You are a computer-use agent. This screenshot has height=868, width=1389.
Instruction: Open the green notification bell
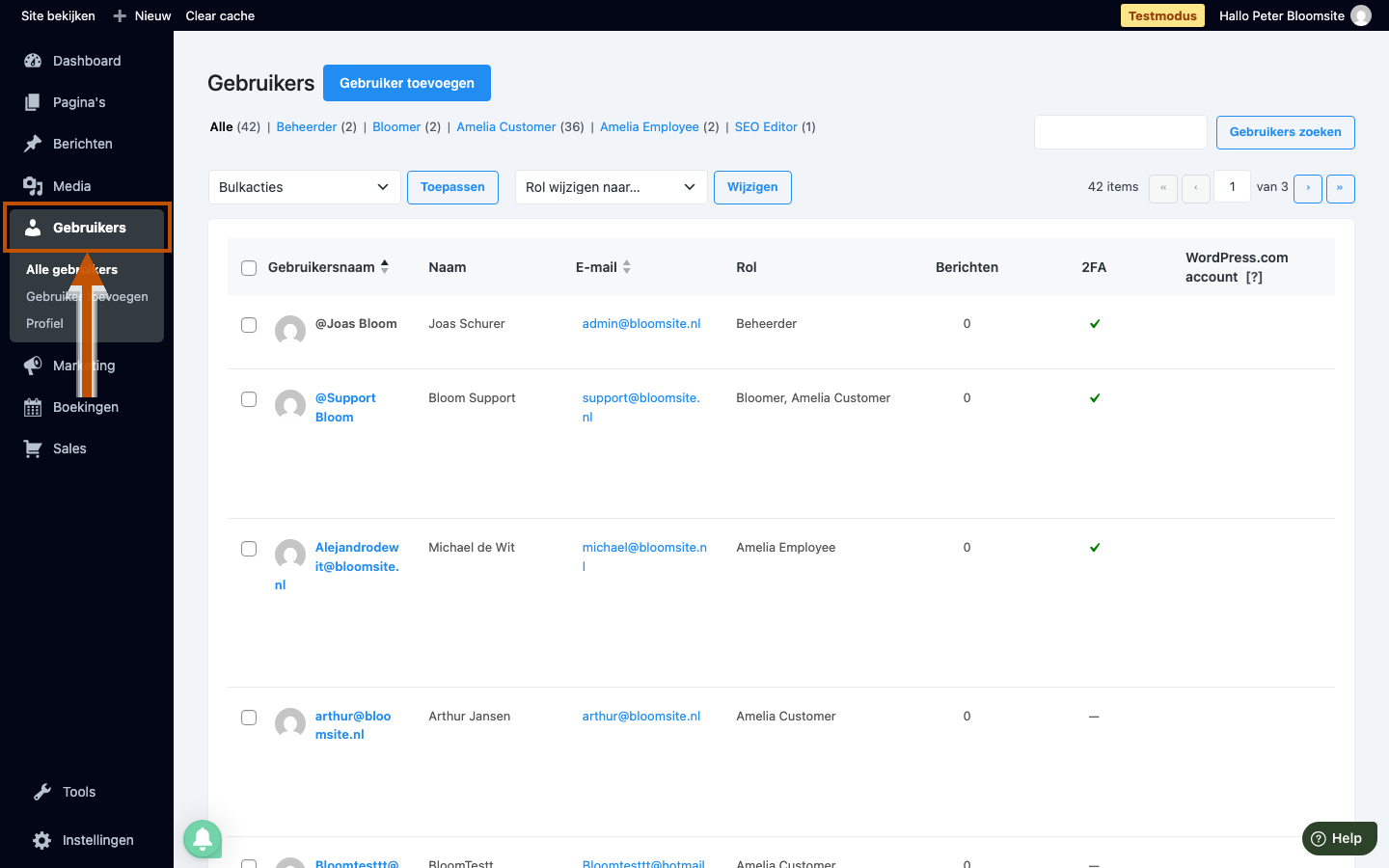(x=203, y=839)
